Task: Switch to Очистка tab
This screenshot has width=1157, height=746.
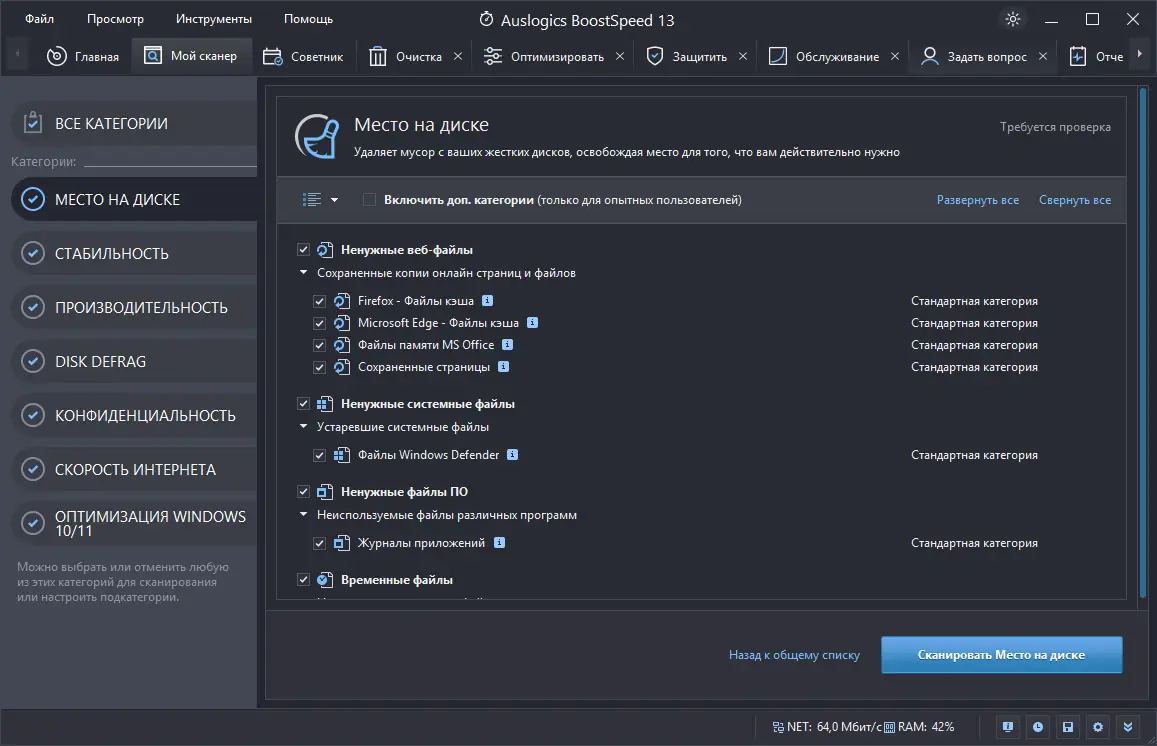Action: click(x=406, y=57)
